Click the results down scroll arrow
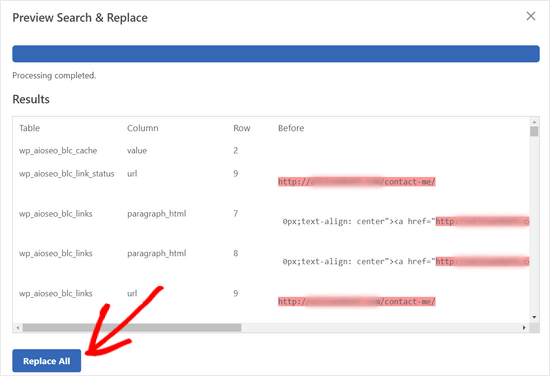 [534, 317]
